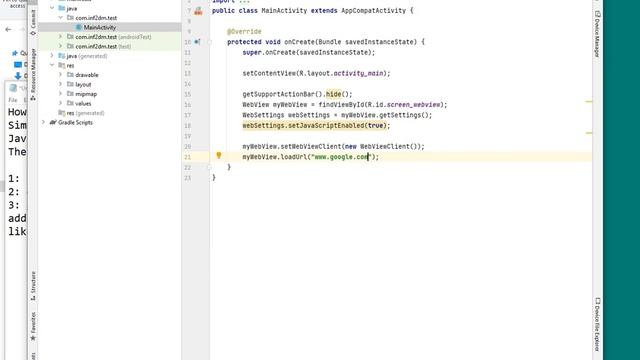Collapse the res folder
640x360 pixels.
(52, 65)
